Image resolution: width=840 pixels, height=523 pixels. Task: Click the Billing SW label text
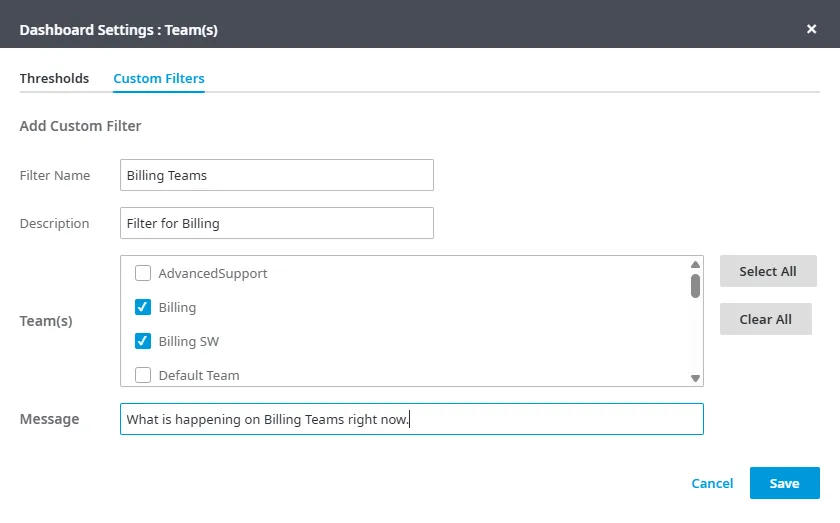(189, 341)
